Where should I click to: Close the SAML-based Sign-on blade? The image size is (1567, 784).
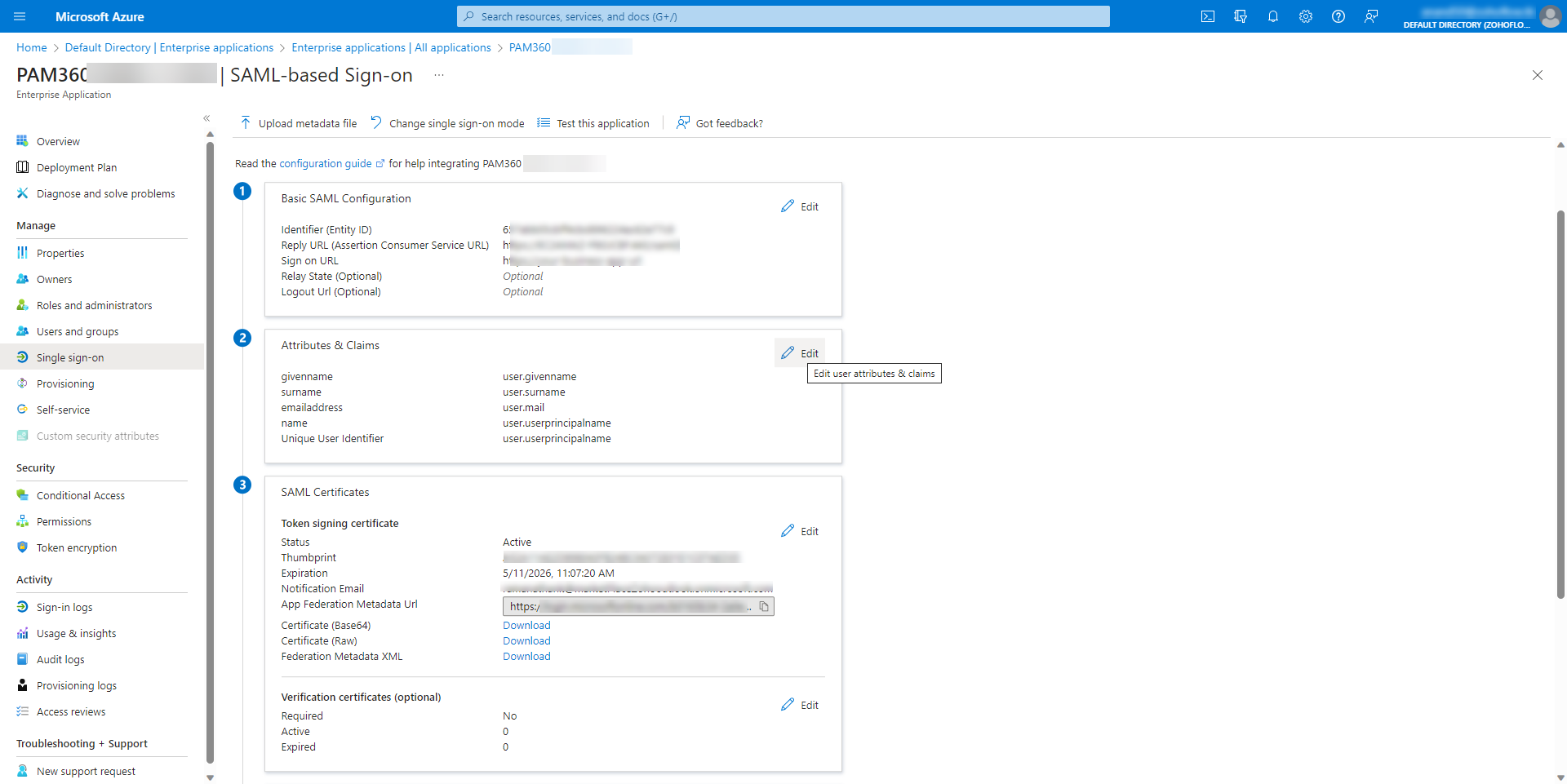coord(1538,75)
